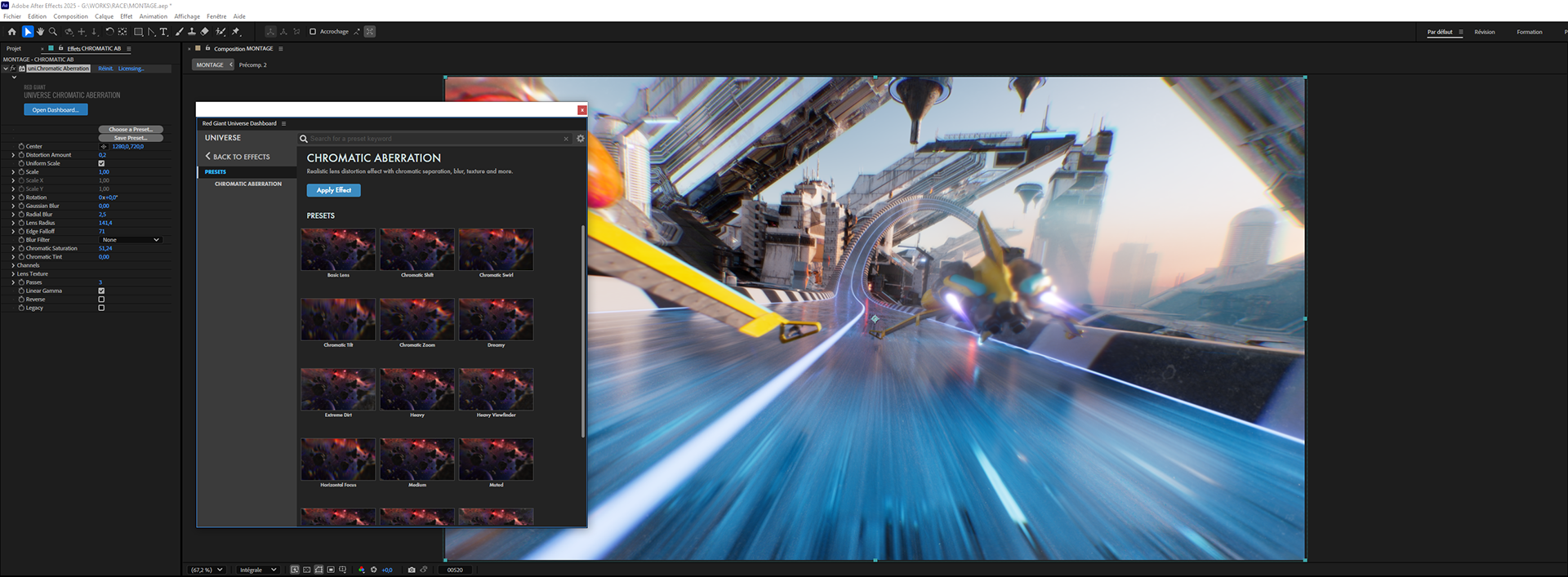Toggle the Linear Gamma checkbox
Screen dimensions: 1568x577
click(x=101, y=291)
